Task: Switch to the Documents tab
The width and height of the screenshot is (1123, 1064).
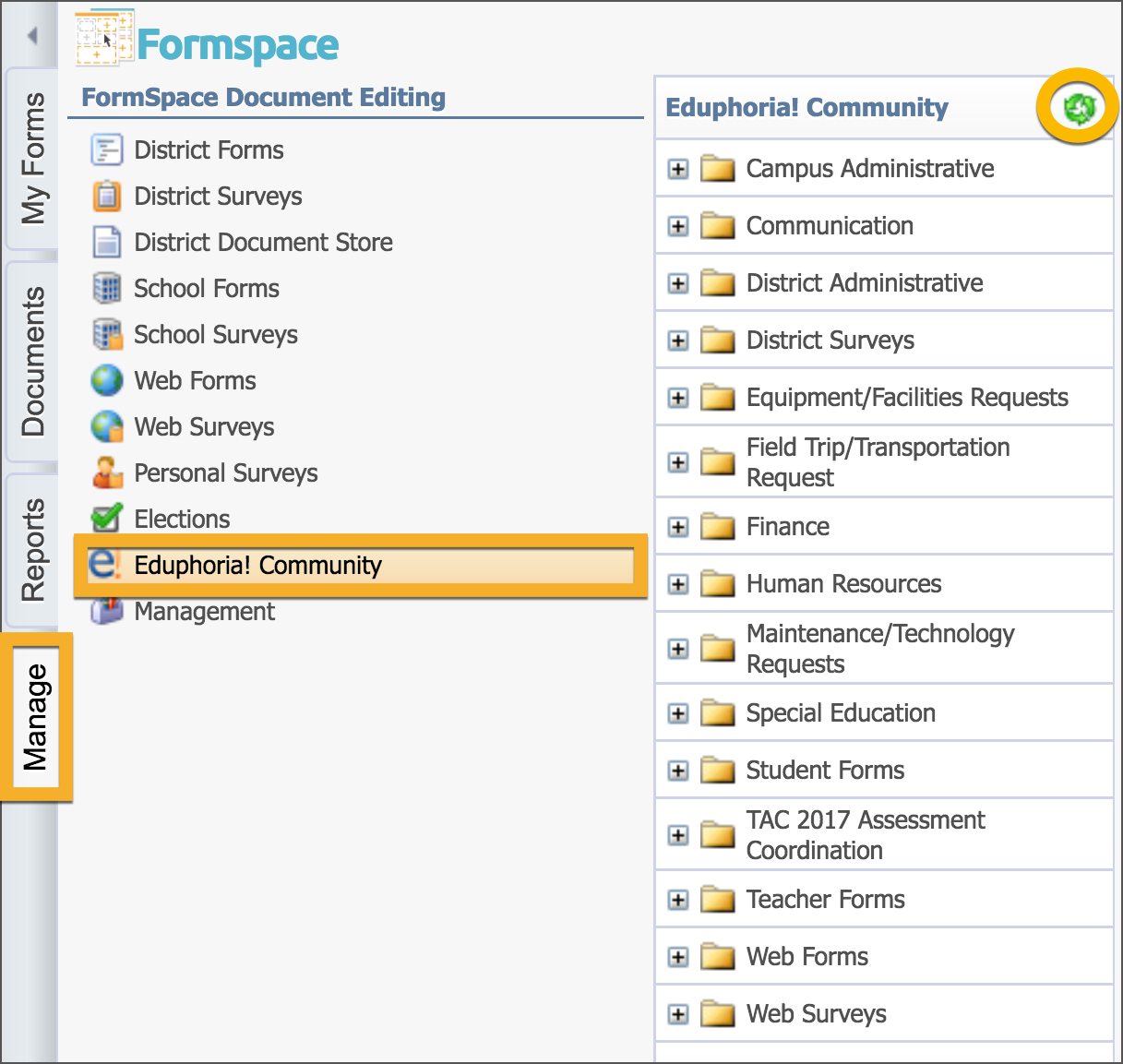Action: (33, 361)
